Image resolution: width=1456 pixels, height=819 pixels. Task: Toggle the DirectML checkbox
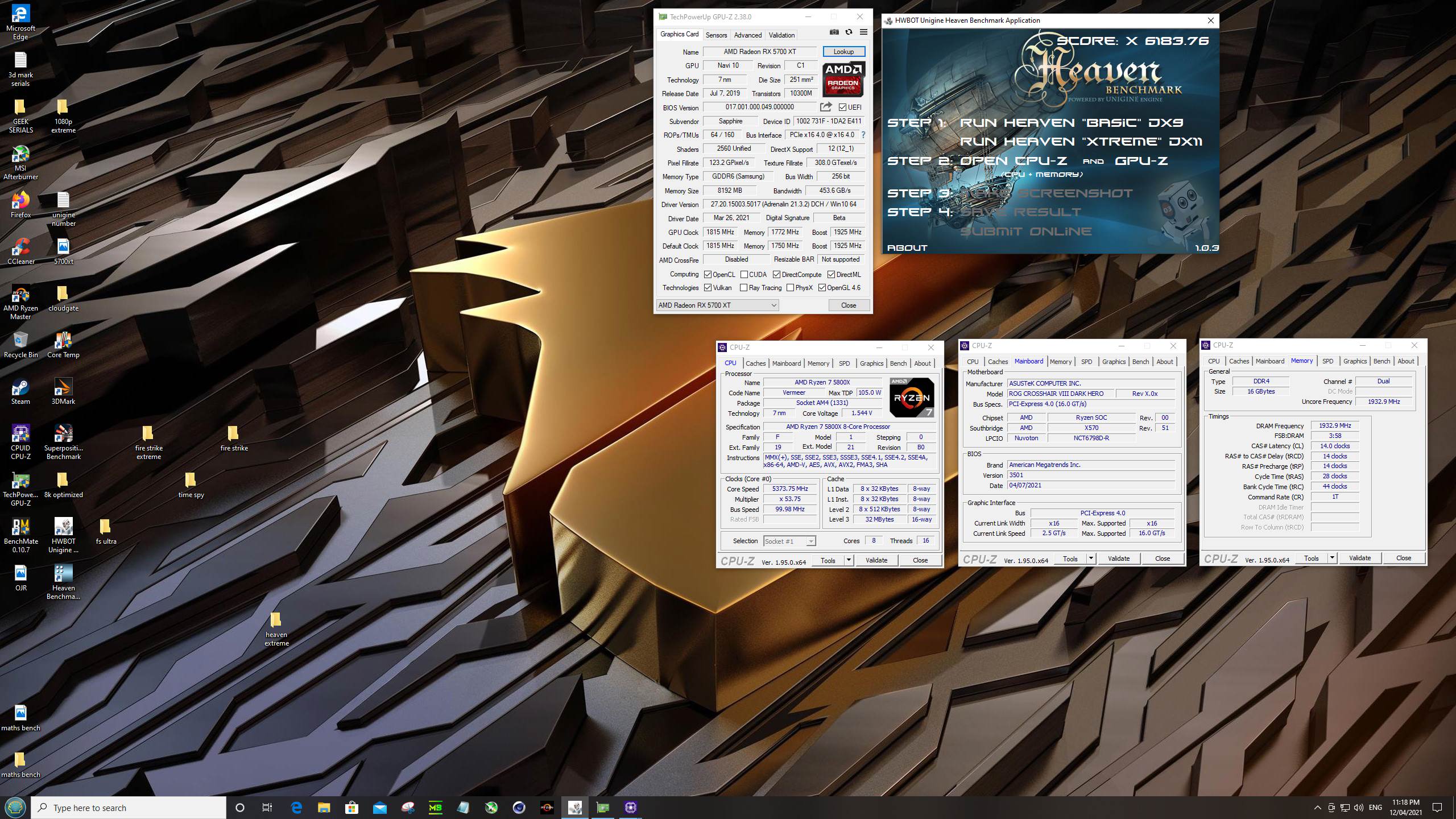831,275
